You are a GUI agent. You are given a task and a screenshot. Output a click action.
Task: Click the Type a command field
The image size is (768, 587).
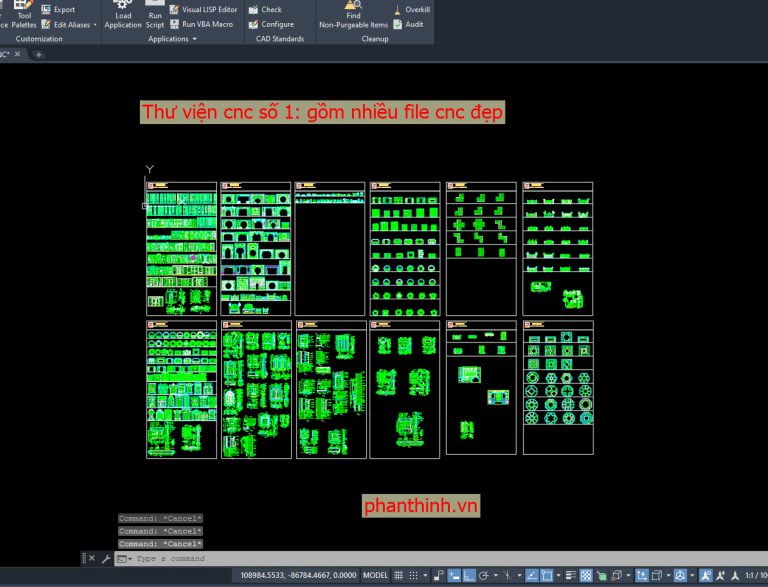[x=441, y=559]
